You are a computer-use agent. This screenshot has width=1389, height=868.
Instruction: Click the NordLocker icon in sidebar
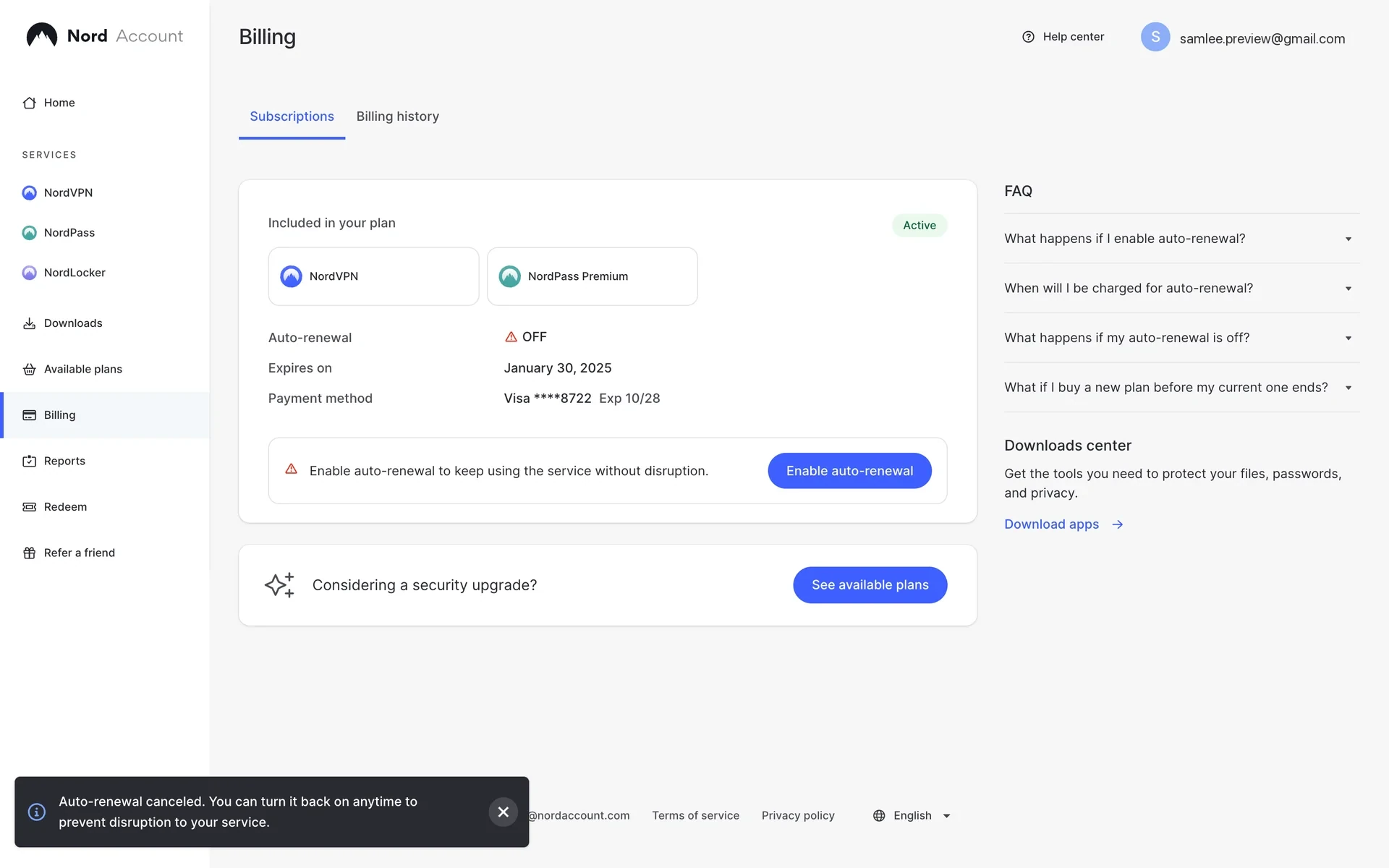coord(29,273)
